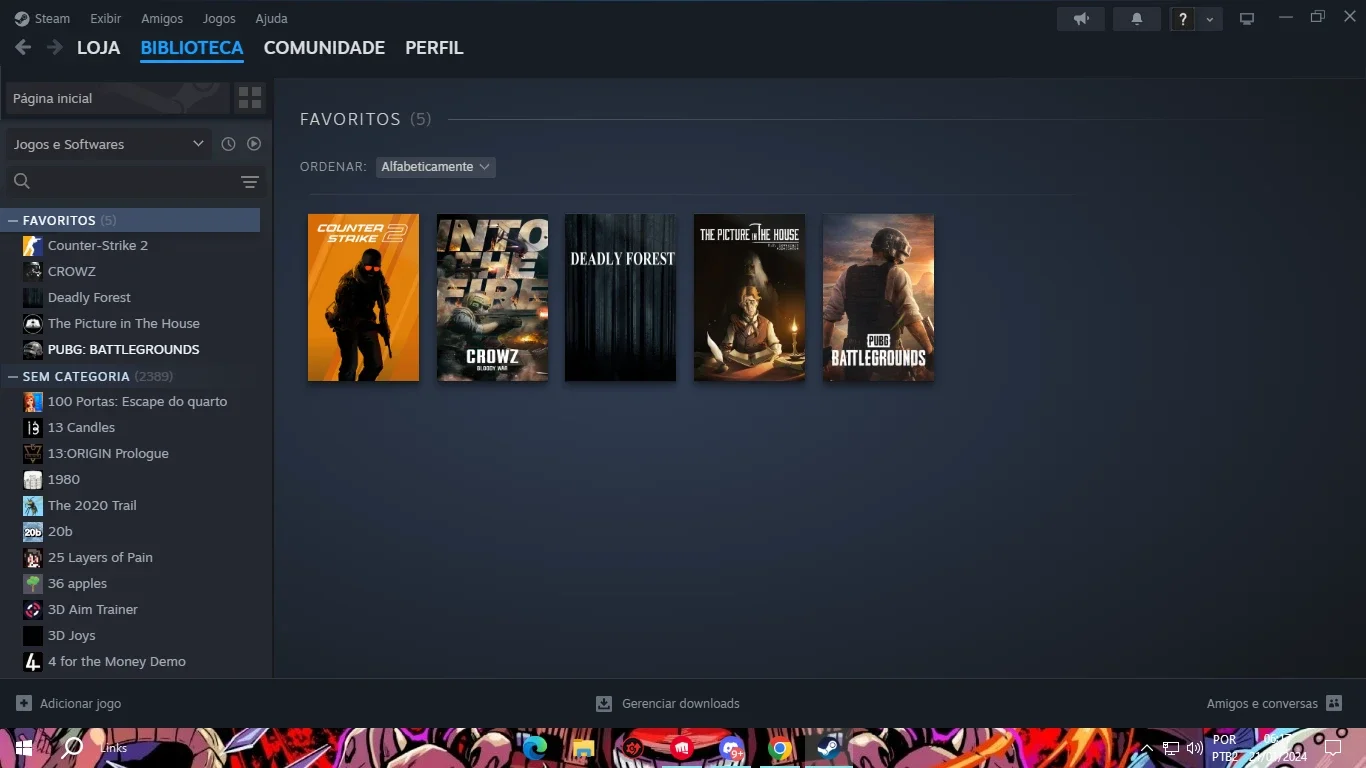The width and height of the screenshot is (1366, 768).
Task: Click the Página inicial button
Action: tap(117, 98)
